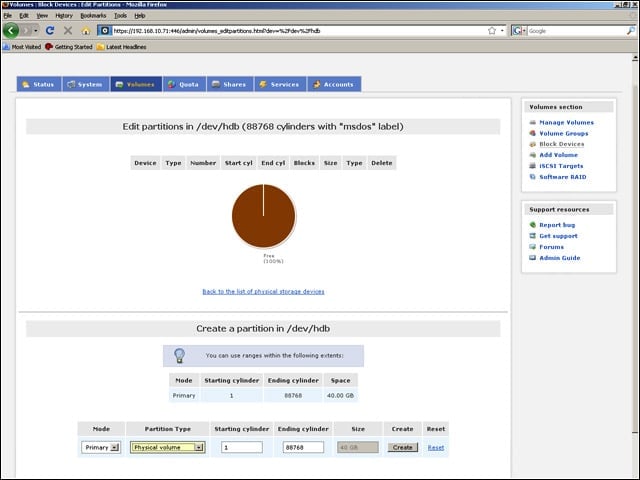Open the Bookmarks menu
This screenshot has height=480, width=640.
93,16
